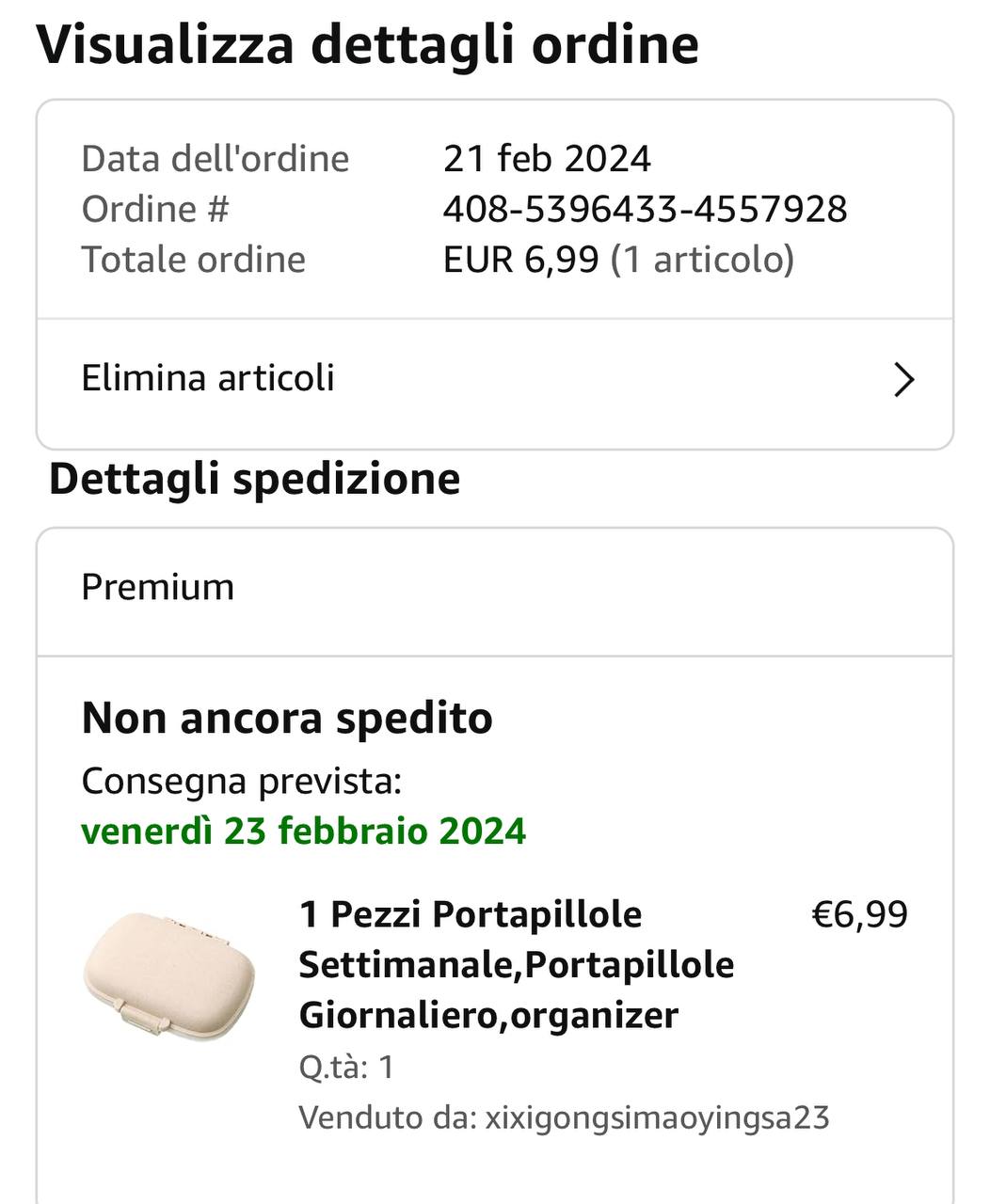990x1204 pixels.
Task: Click the Ordine # label
Action: 155,209
